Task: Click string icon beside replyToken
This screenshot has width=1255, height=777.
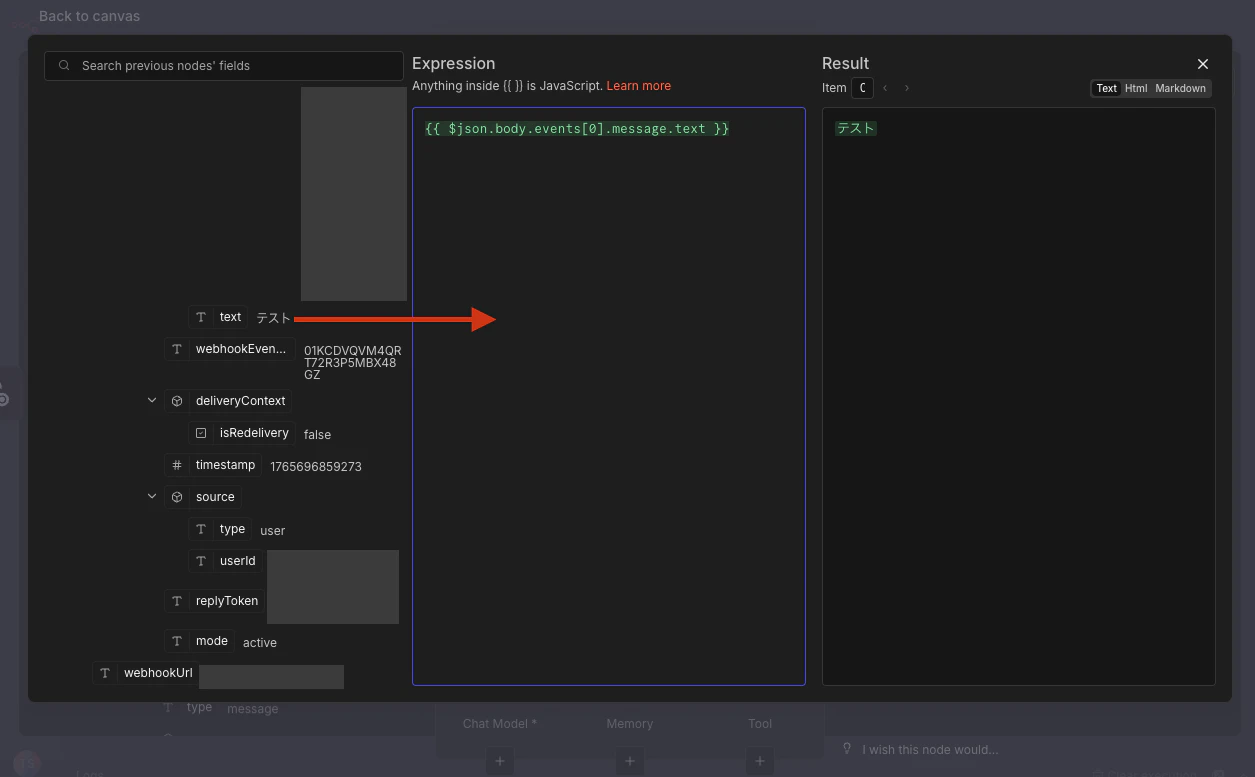Action: [177, 601]
